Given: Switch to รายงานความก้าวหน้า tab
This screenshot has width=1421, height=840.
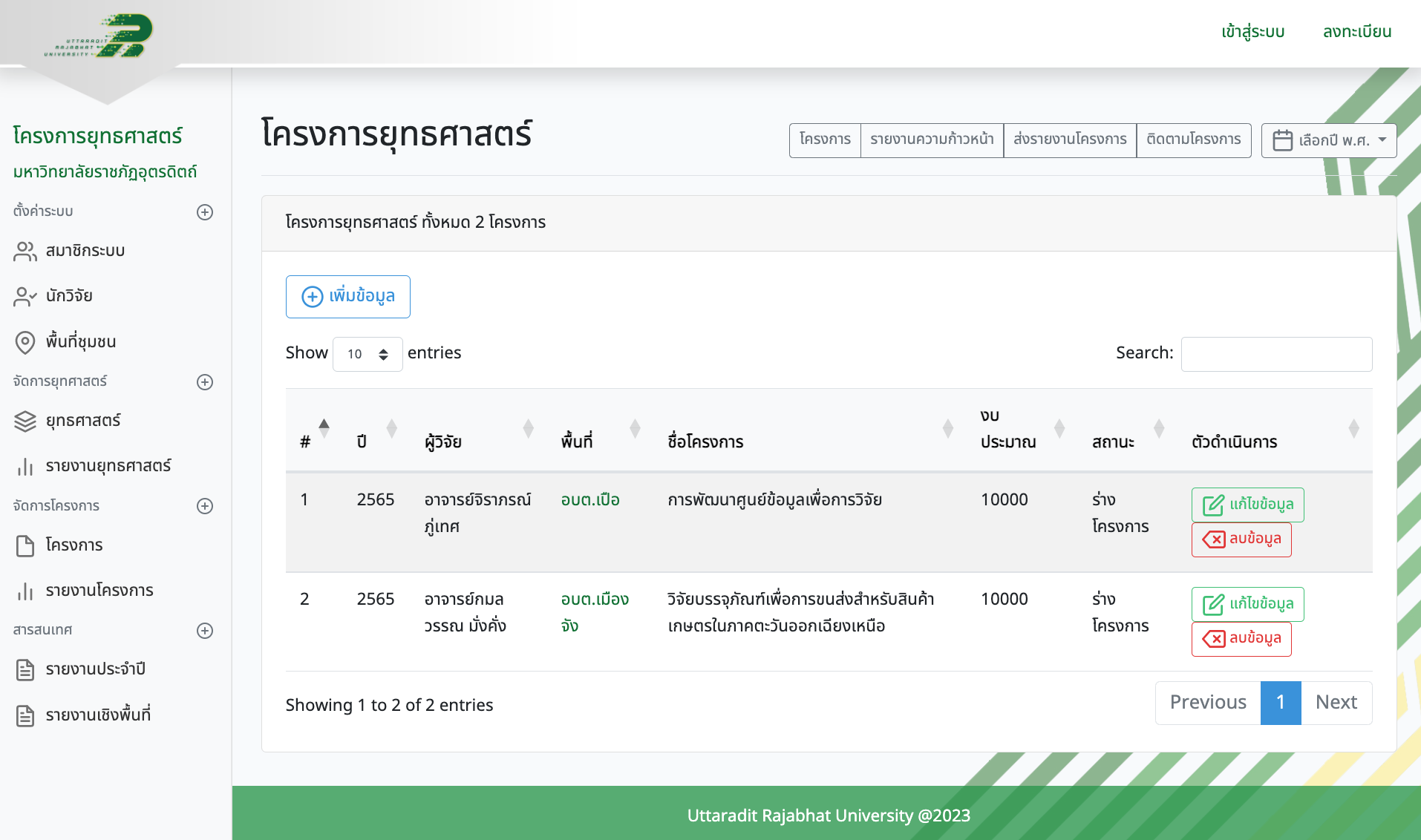Looking at the screenshot, I should [931, 140].
